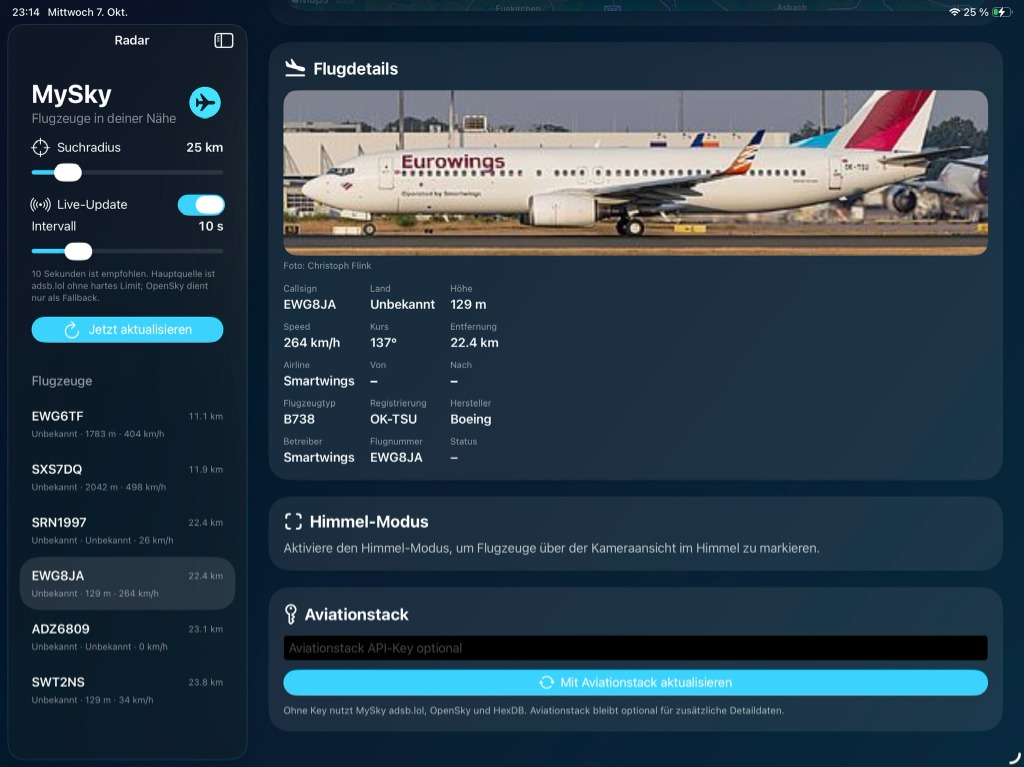Image resolution: width=1024 pixels, height=767 pixels.
Task: Click Mit Aviationstack aktualisieren button
Action: click(x=635, y=683)
